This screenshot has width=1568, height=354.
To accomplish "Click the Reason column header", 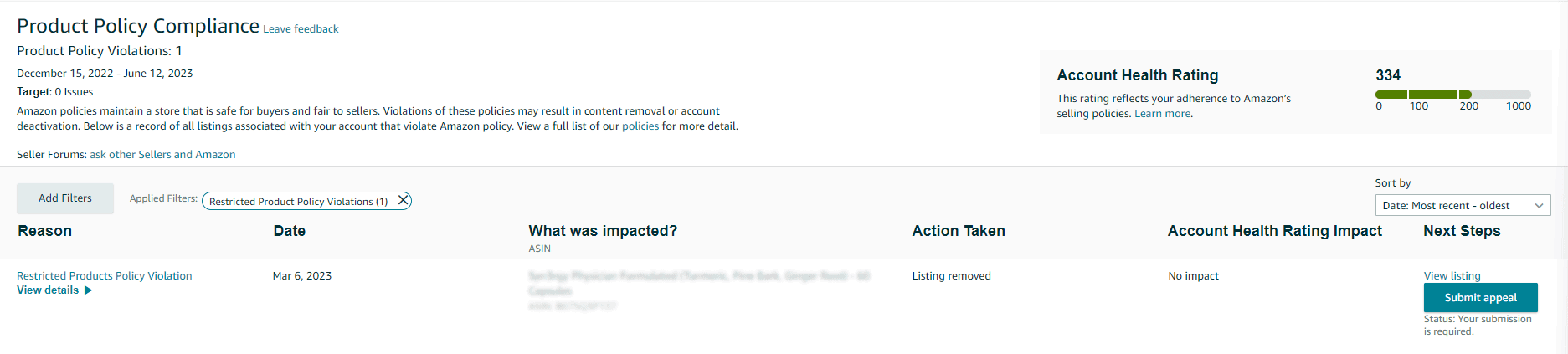I will tap(45, 231).
